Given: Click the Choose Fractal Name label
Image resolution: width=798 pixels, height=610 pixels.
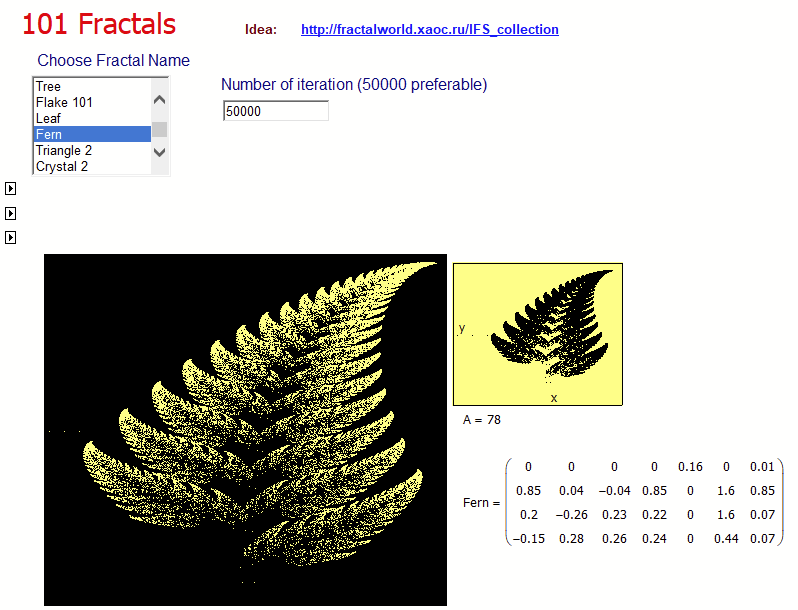Looking at the screenshot, I should click(113, 61).
